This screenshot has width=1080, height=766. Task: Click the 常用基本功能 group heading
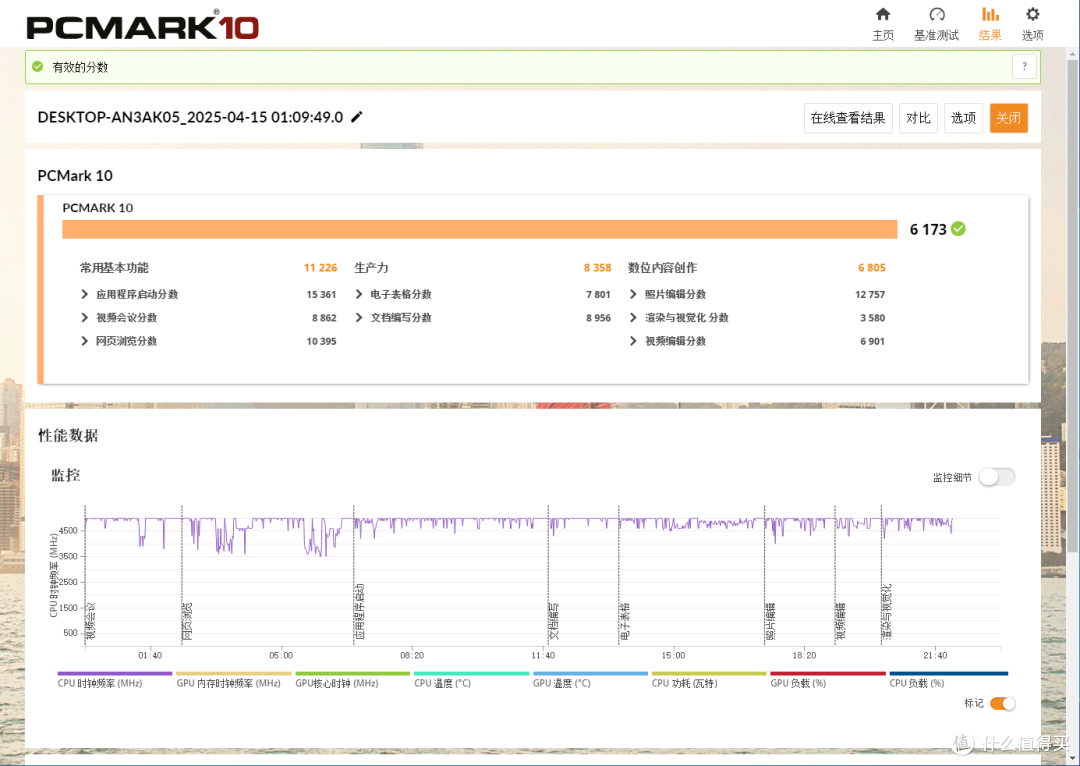[114, 267]
